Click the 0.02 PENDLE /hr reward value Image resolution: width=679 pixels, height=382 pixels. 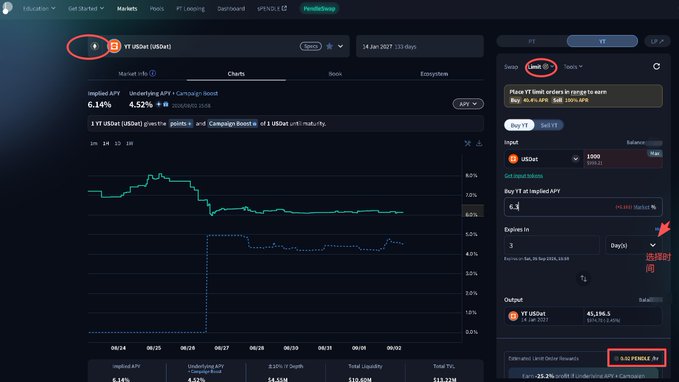point(636,358)
